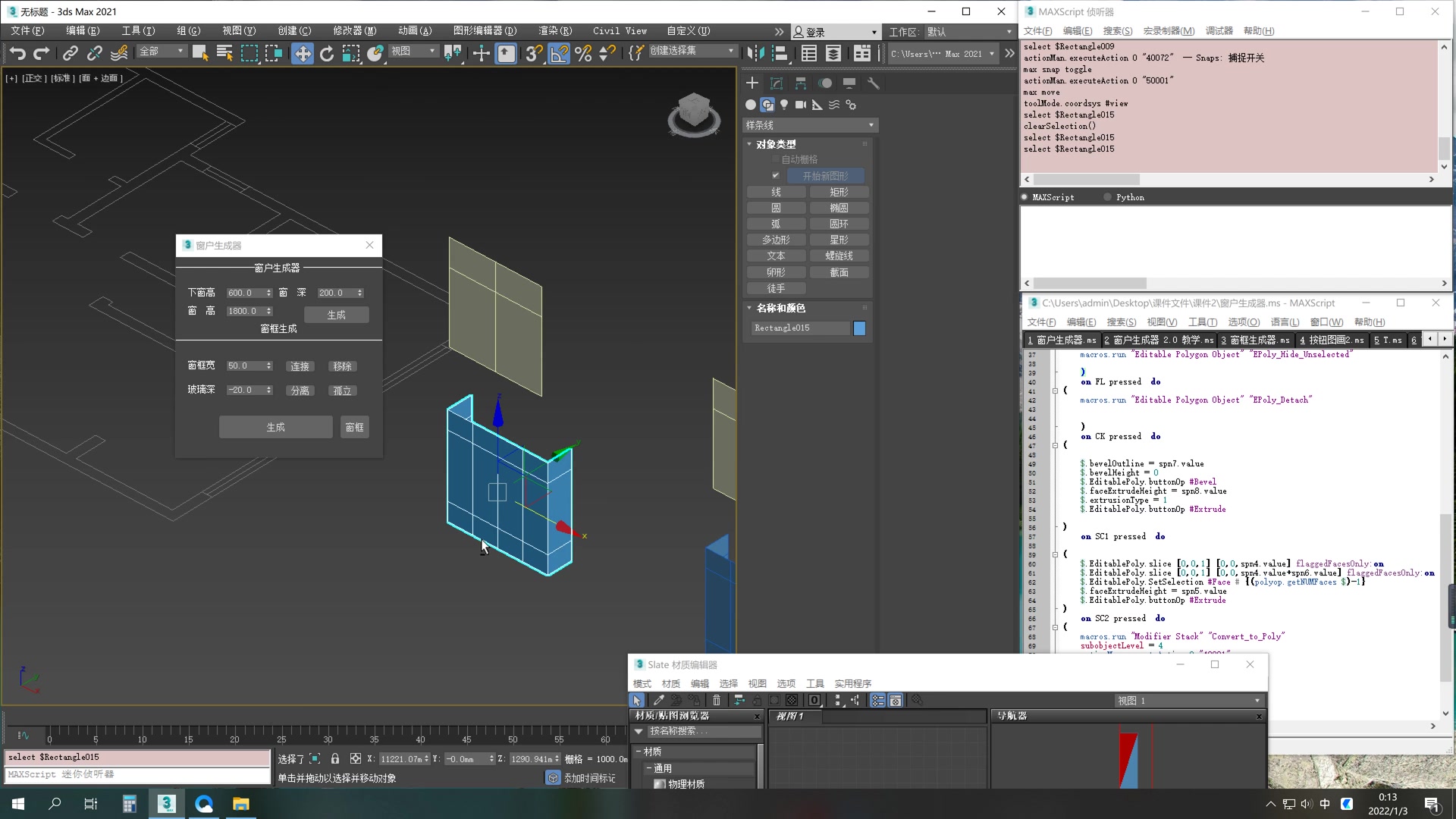Click the Undo arrow icon
This screenshot has width=1456, height=819.
point(17,53)
